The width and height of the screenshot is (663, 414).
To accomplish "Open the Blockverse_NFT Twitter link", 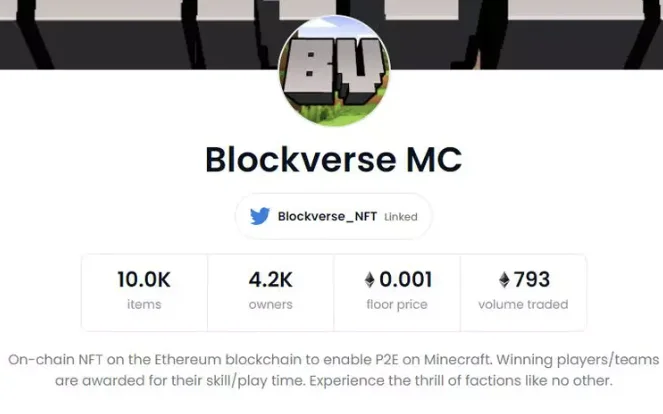I will [327, 216].
